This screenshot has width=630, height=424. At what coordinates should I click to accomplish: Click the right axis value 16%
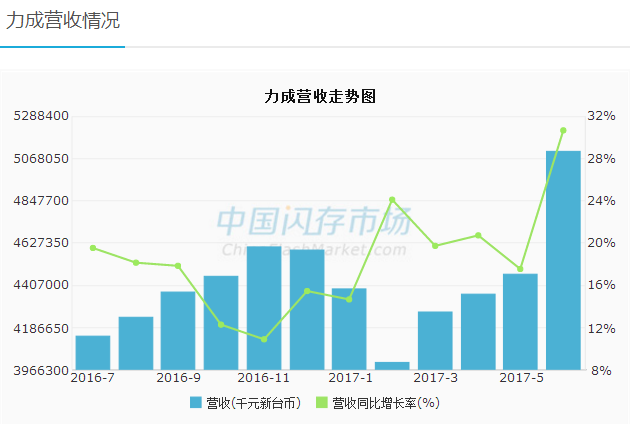pos(601,285)
